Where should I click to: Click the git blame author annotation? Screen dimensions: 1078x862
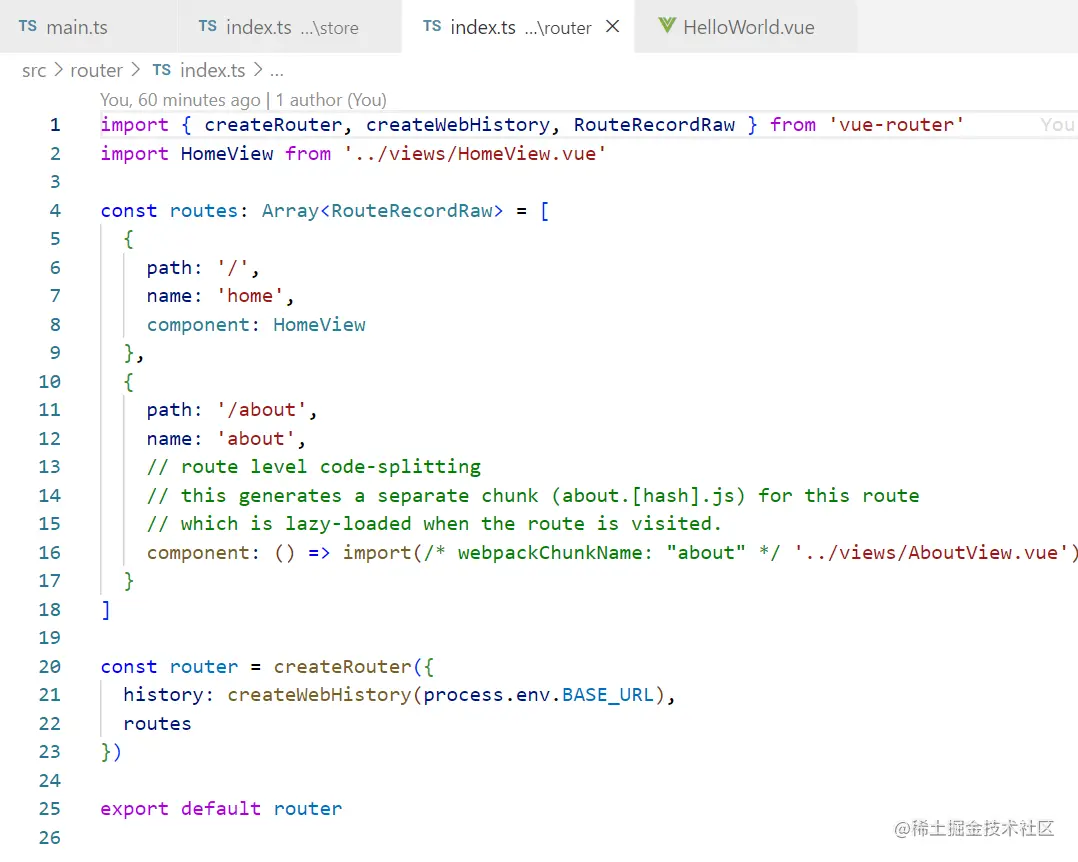(243, 100)
